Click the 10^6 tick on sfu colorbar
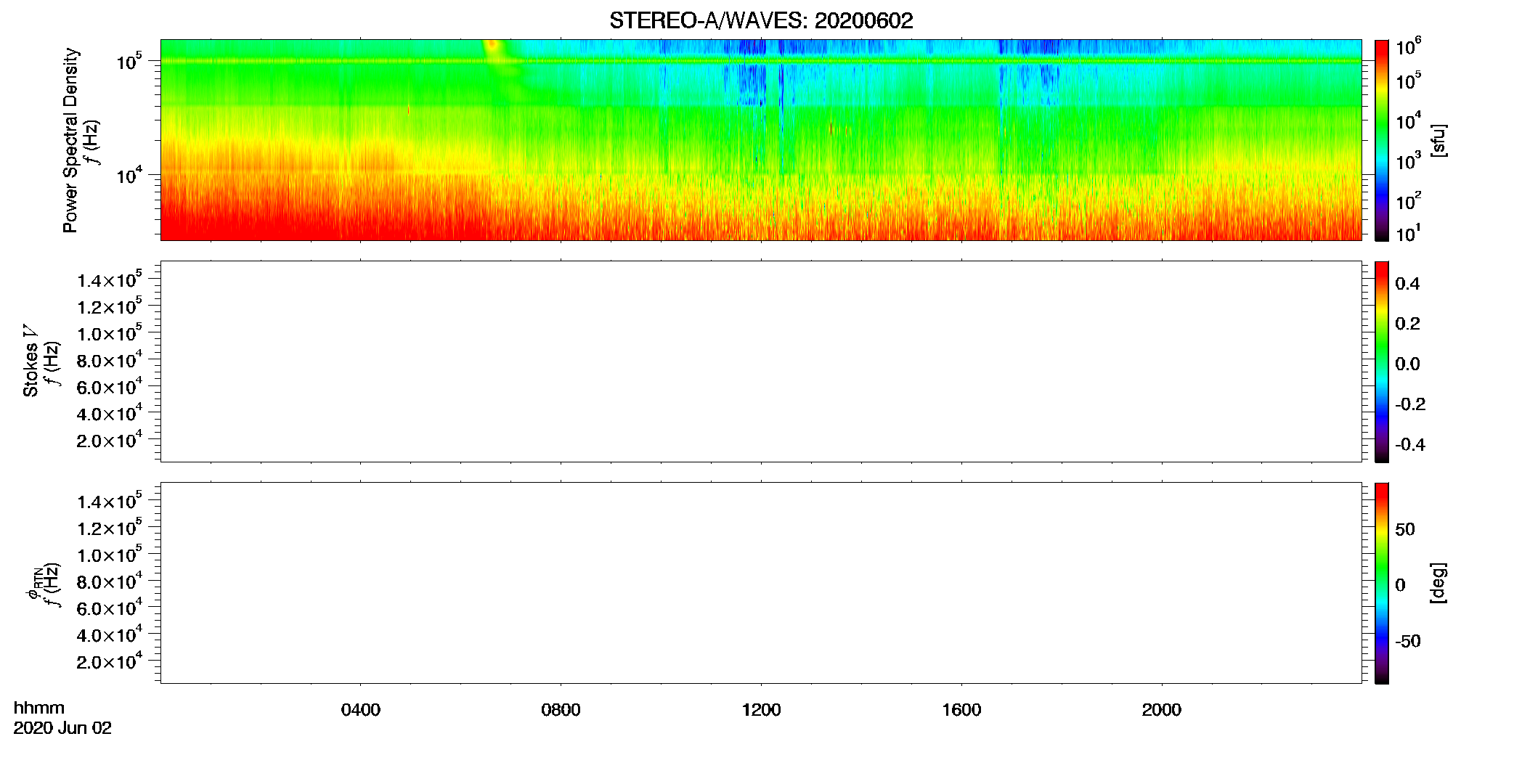This screenshot has height=784, width=1522. click(x=1409, y=46)
